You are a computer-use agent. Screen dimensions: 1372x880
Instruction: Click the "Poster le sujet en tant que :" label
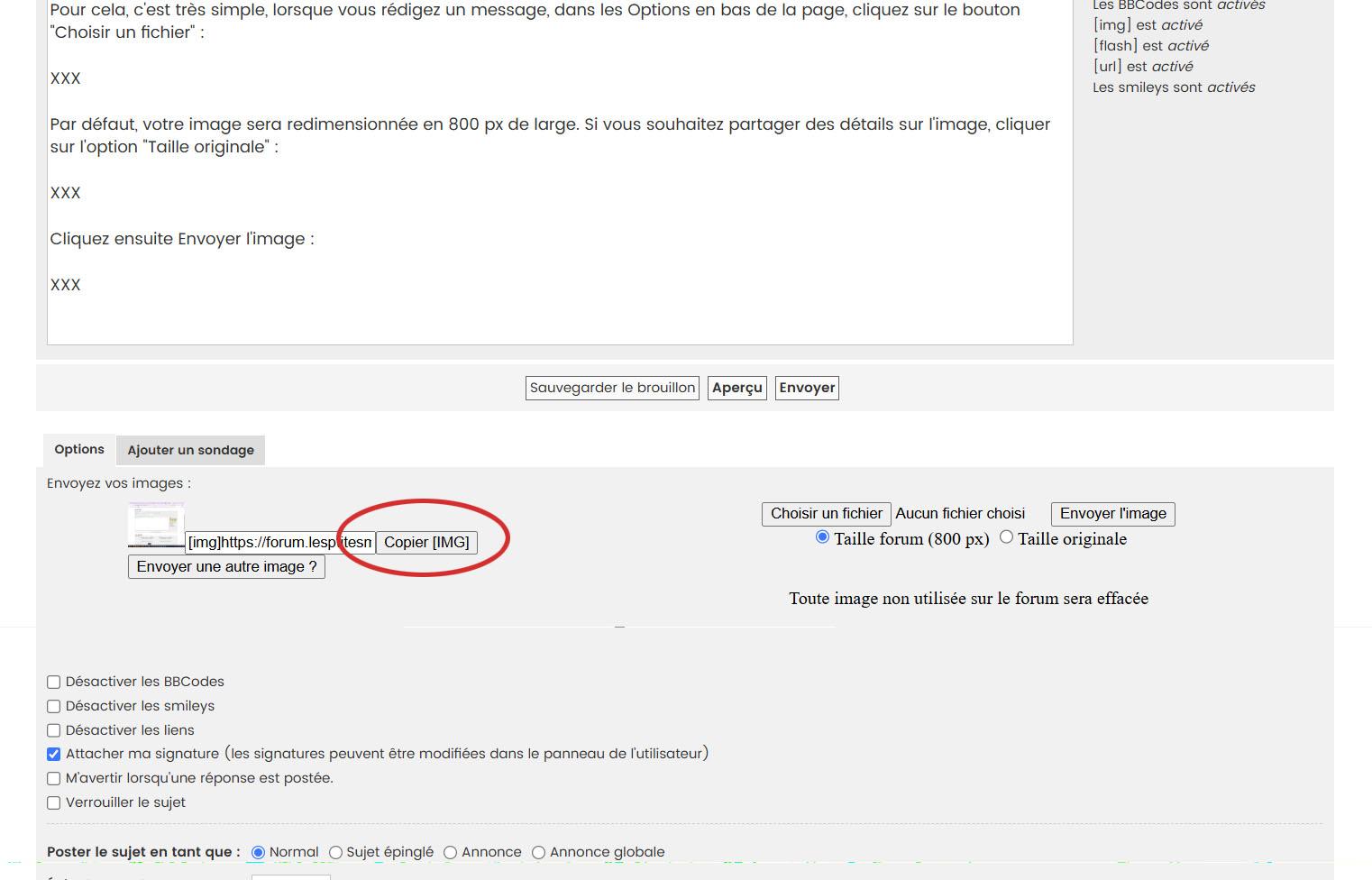coord(143,852)
